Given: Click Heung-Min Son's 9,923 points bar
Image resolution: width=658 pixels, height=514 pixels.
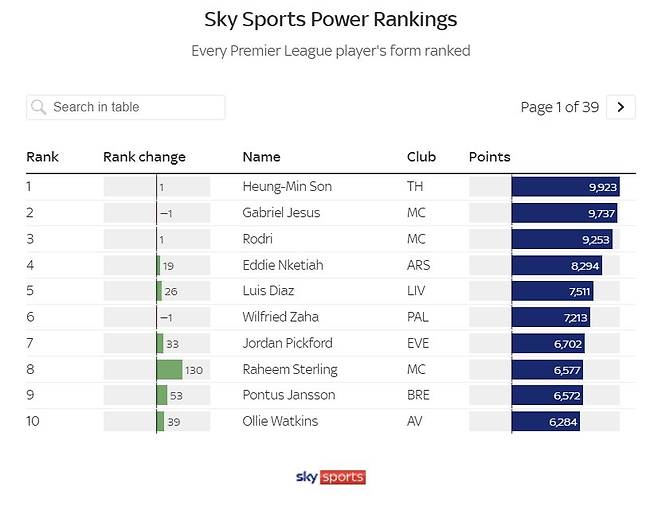Looking at the screenshot, I should (x=566, y=187).
